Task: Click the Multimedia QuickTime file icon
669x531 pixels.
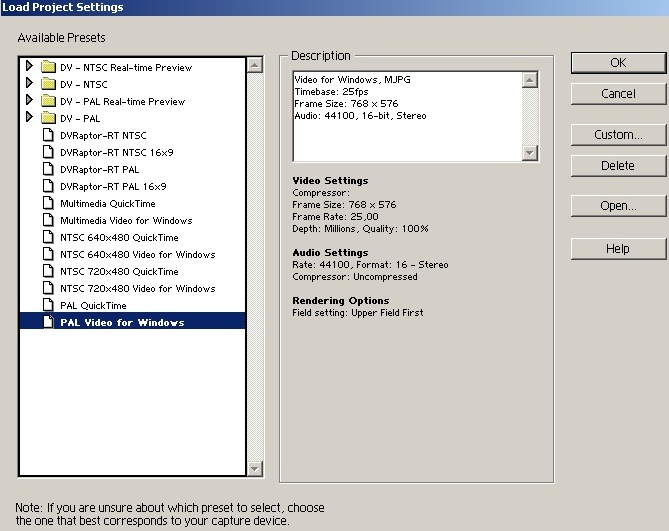Action: 49,203
